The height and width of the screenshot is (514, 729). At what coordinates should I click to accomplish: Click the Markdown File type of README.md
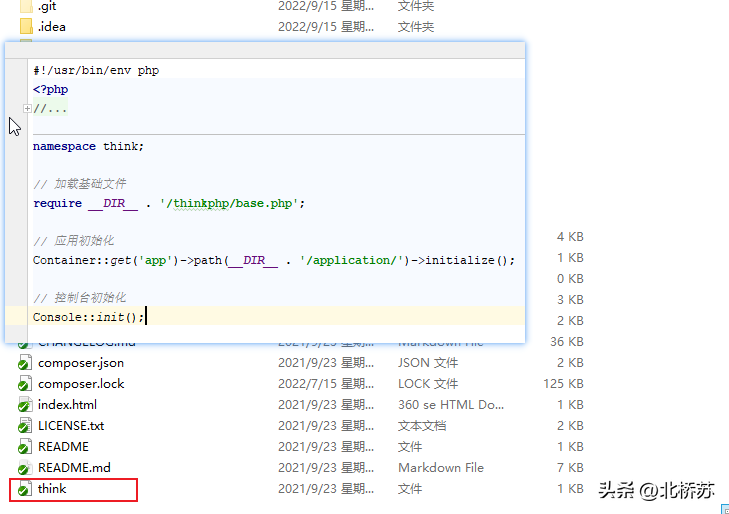click(x=441, y=468)
